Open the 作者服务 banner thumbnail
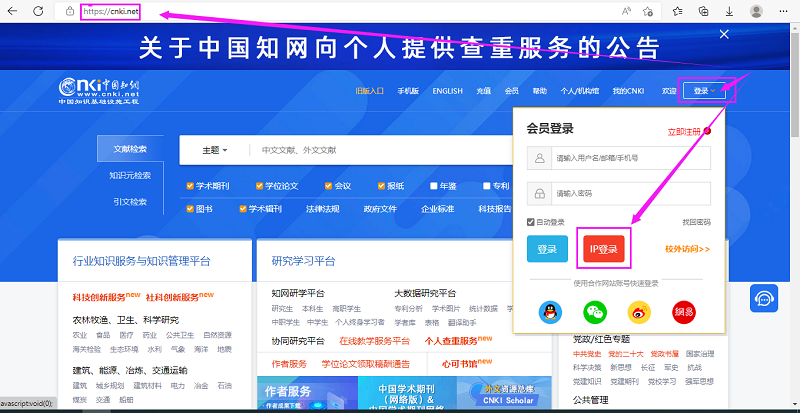This screenshot has height=413, width=800. [x=307, y=393]
